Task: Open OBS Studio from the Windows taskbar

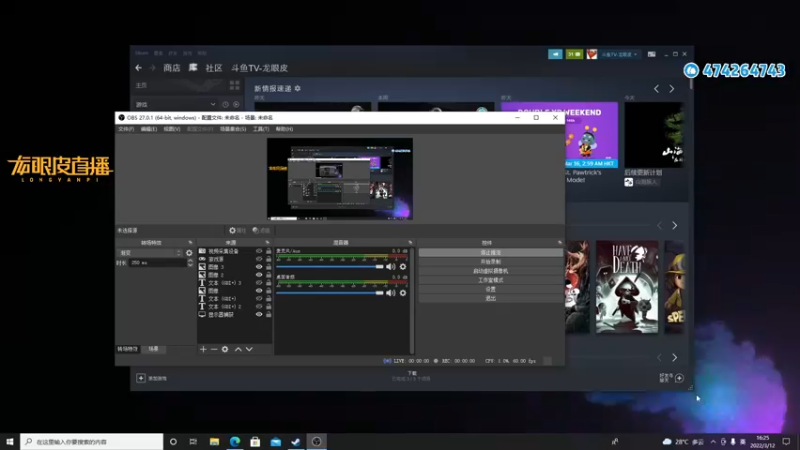Action: (316, 442)
